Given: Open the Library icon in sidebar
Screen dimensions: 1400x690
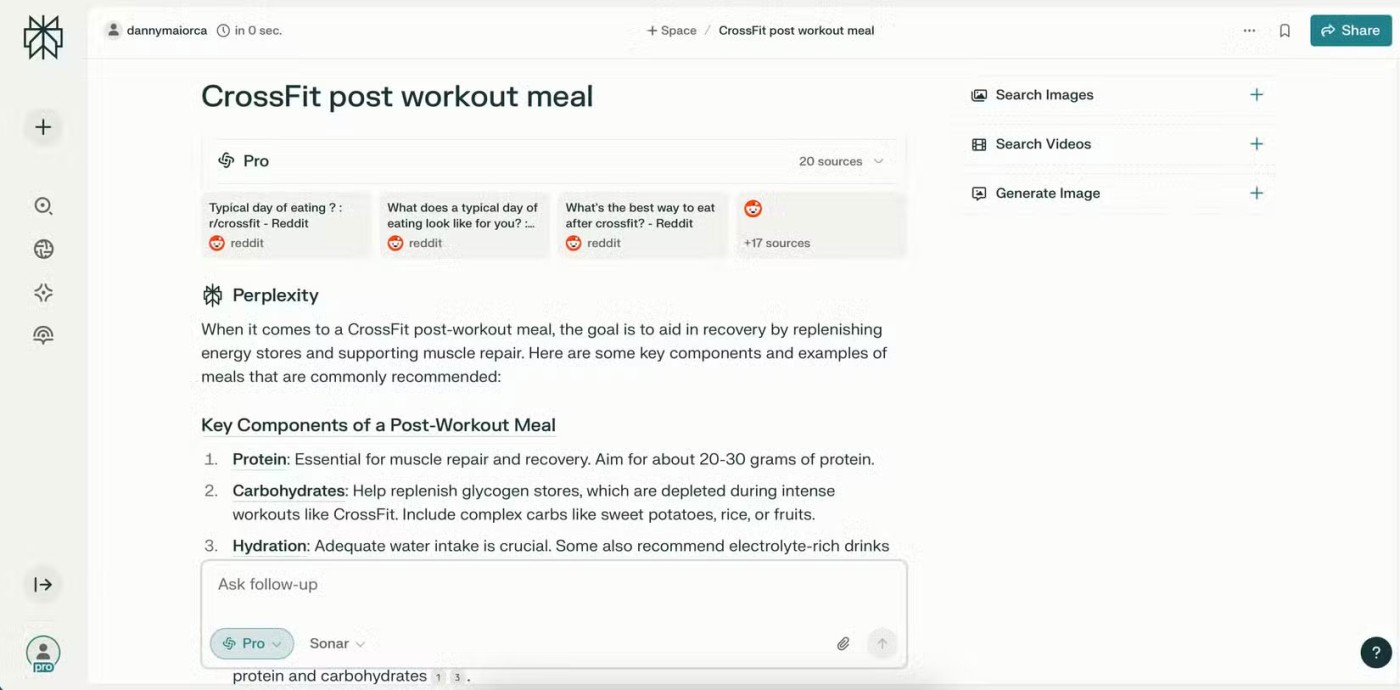Looking at the screenshot, I should 43,336.
